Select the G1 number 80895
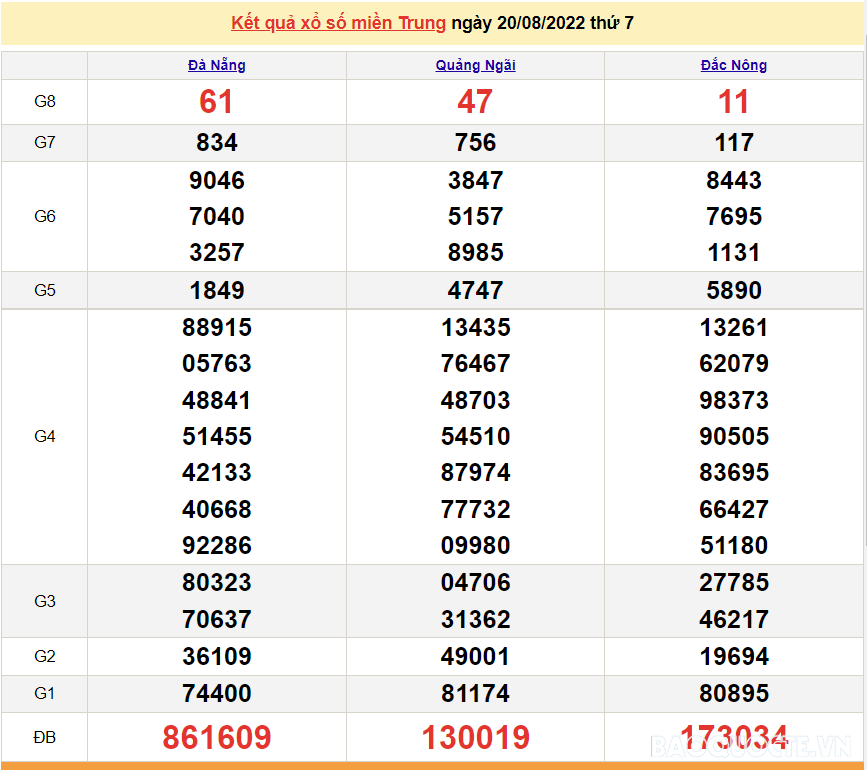867x770 pixels. point(733,693)
